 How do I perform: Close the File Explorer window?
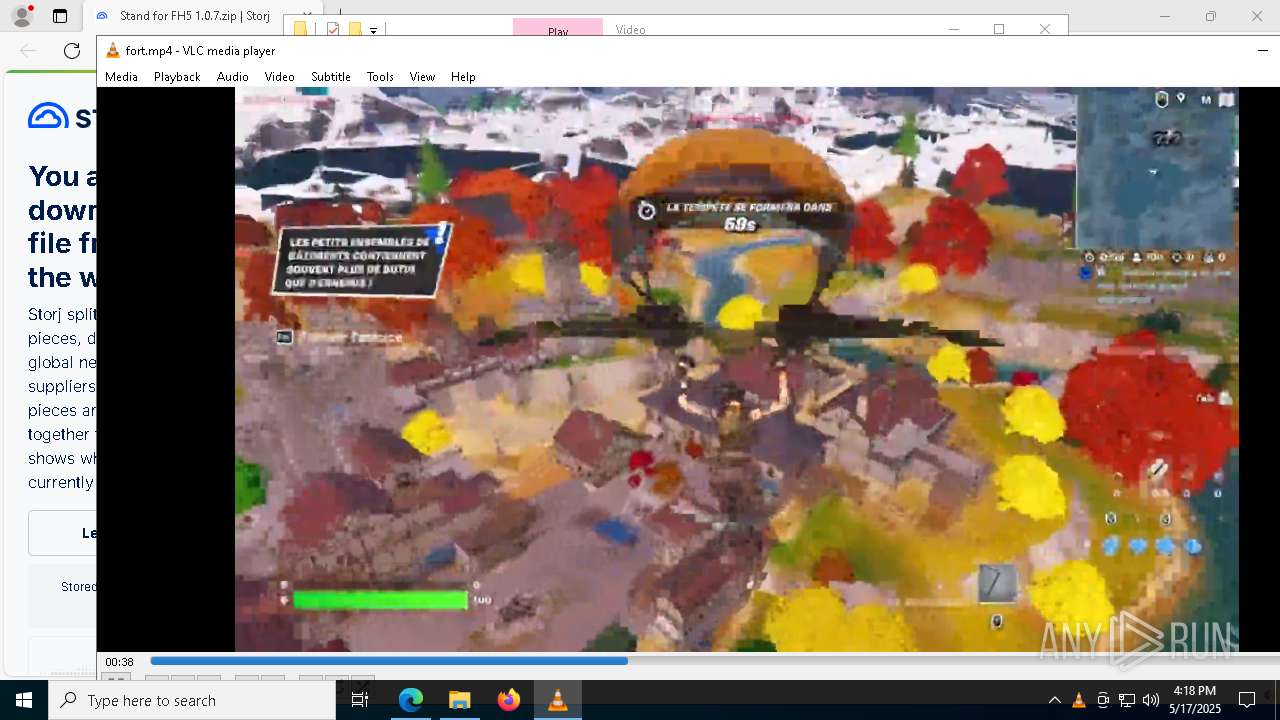1044,29
